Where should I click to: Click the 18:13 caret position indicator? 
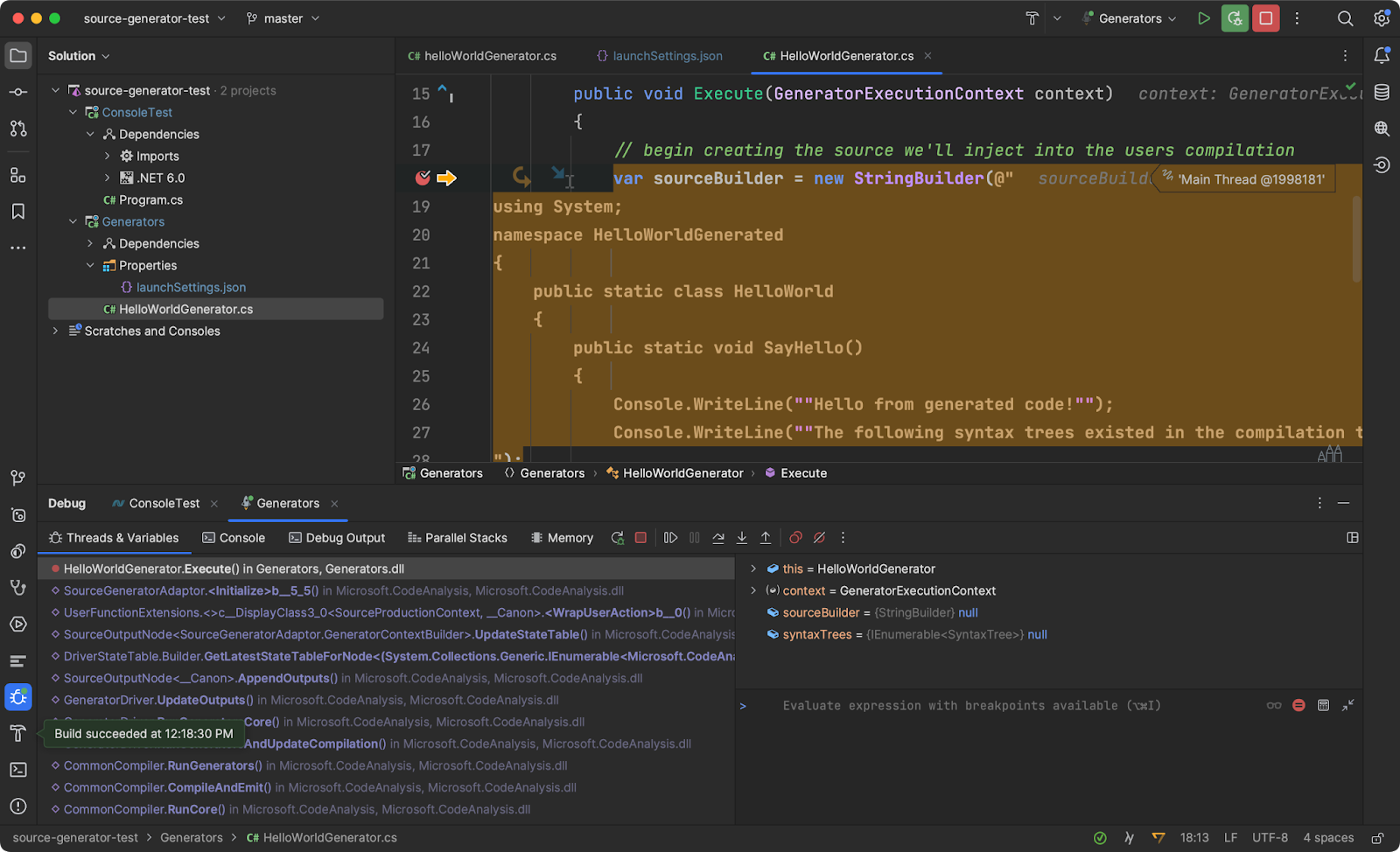tap(1194, 838)
